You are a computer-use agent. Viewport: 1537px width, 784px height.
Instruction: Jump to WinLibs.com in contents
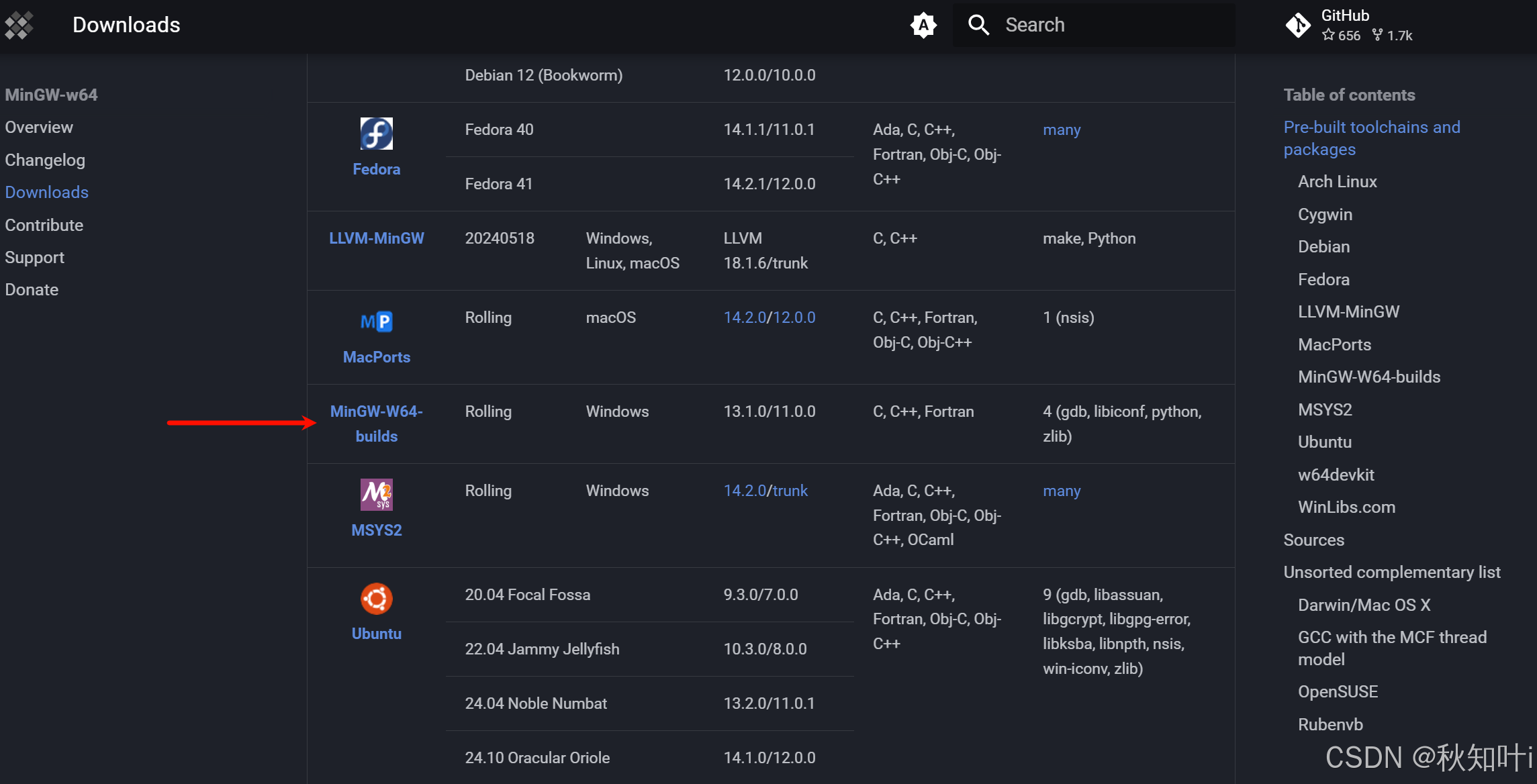pos(1346,507)
